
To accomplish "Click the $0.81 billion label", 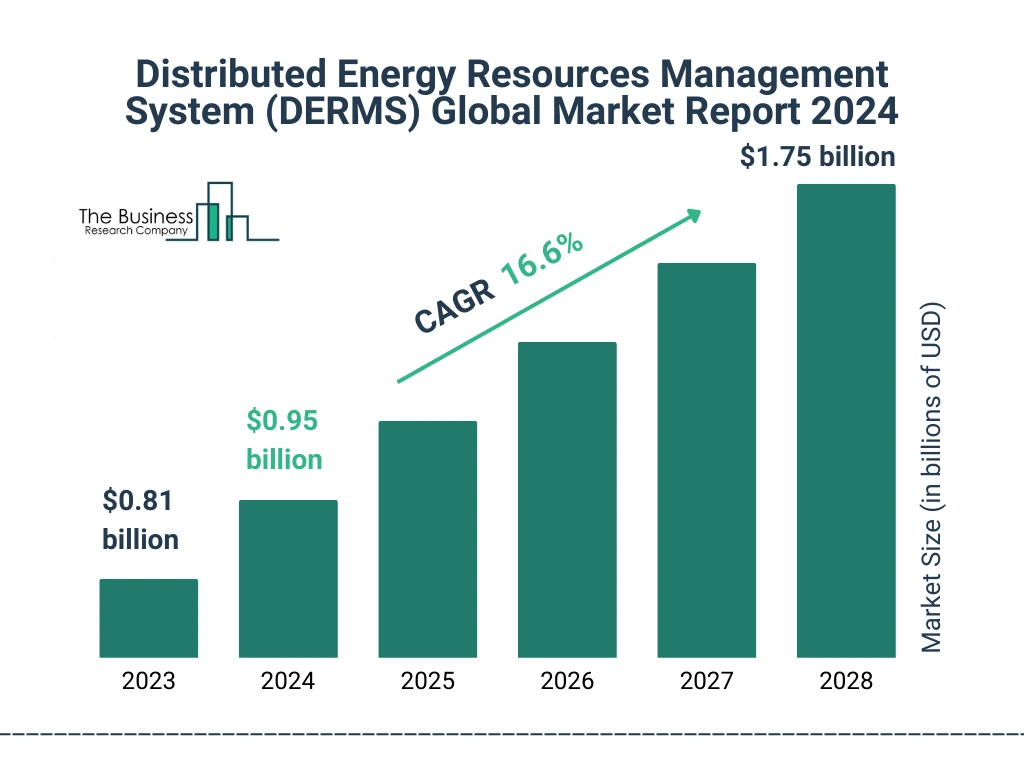I will 139,520.
